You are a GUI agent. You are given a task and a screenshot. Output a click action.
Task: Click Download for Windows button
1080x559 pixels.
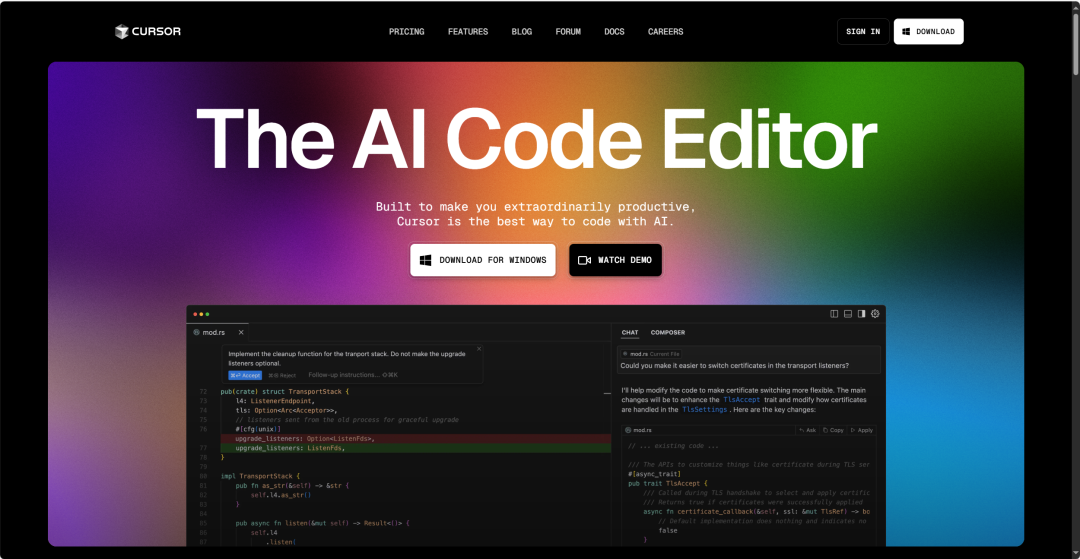pos(483,260)
